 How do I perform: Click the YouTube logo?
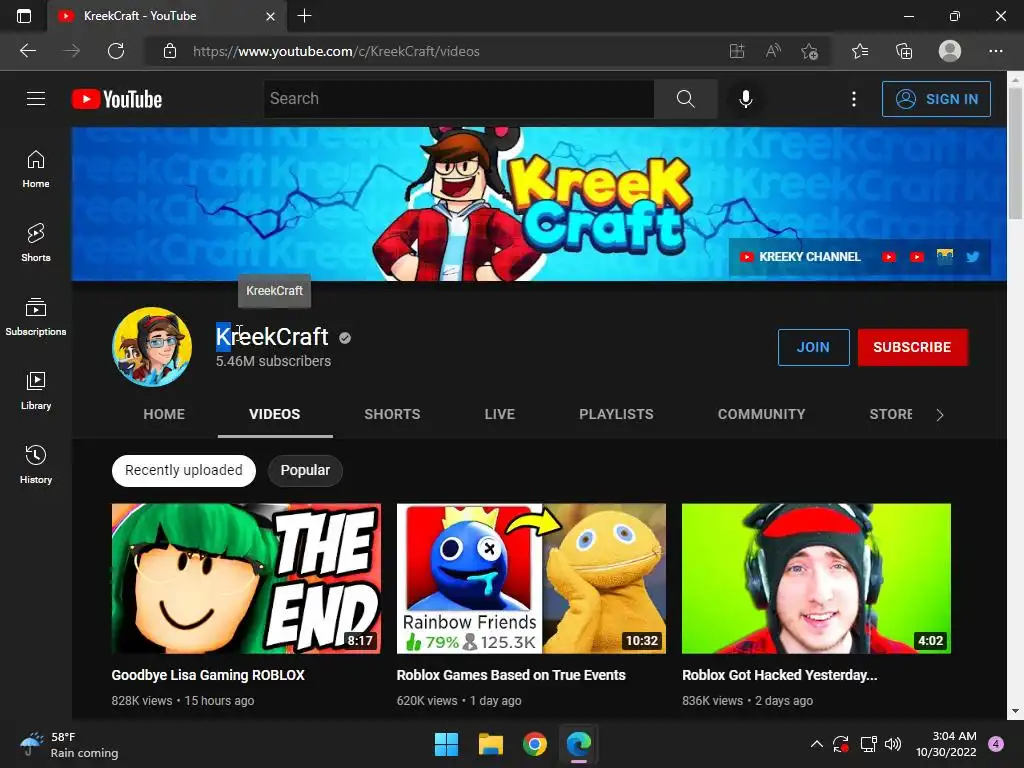pyautogui.click(x=117, y=99)
